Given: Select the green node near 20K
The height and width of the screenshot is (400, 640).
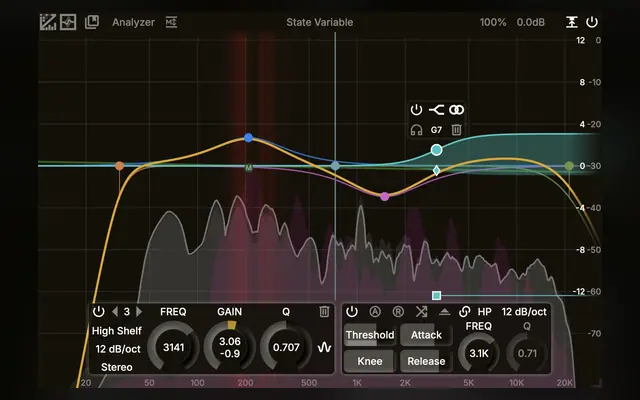Looking at the screenshot, I should coord(569,166).
